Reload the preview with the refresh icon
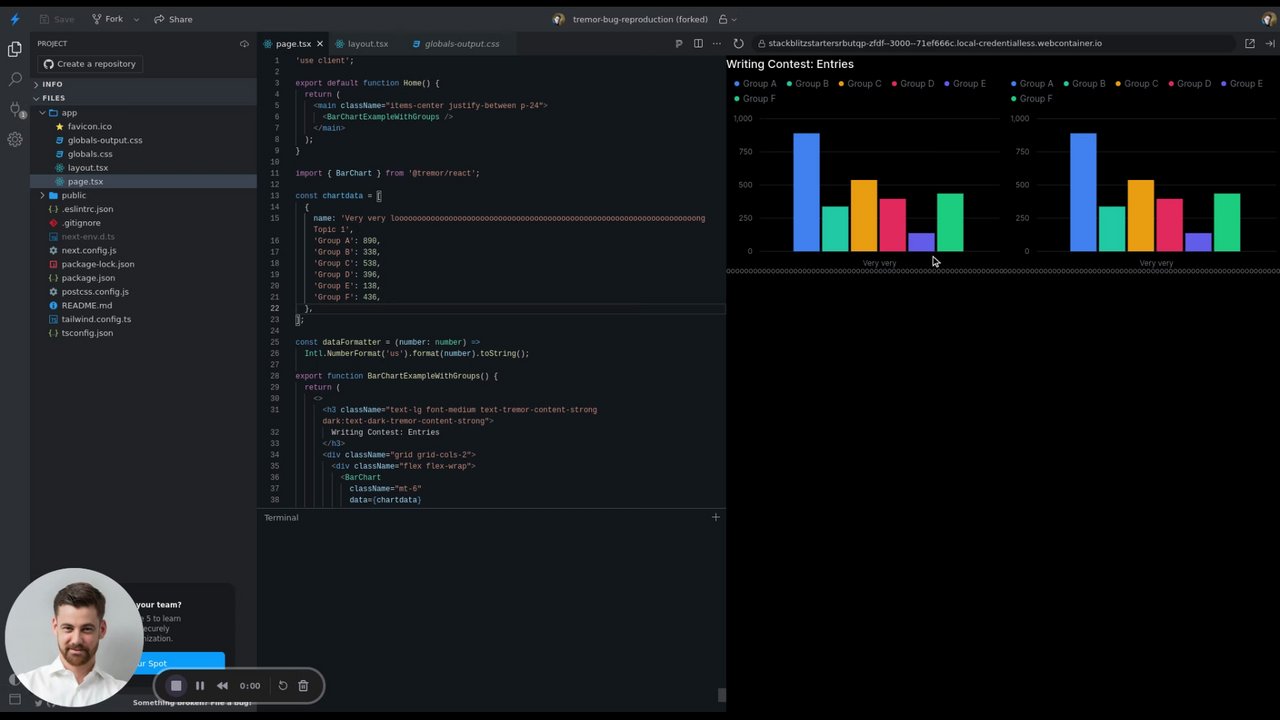The width and height of the screenshot is (1280, 720). point(738,44)
